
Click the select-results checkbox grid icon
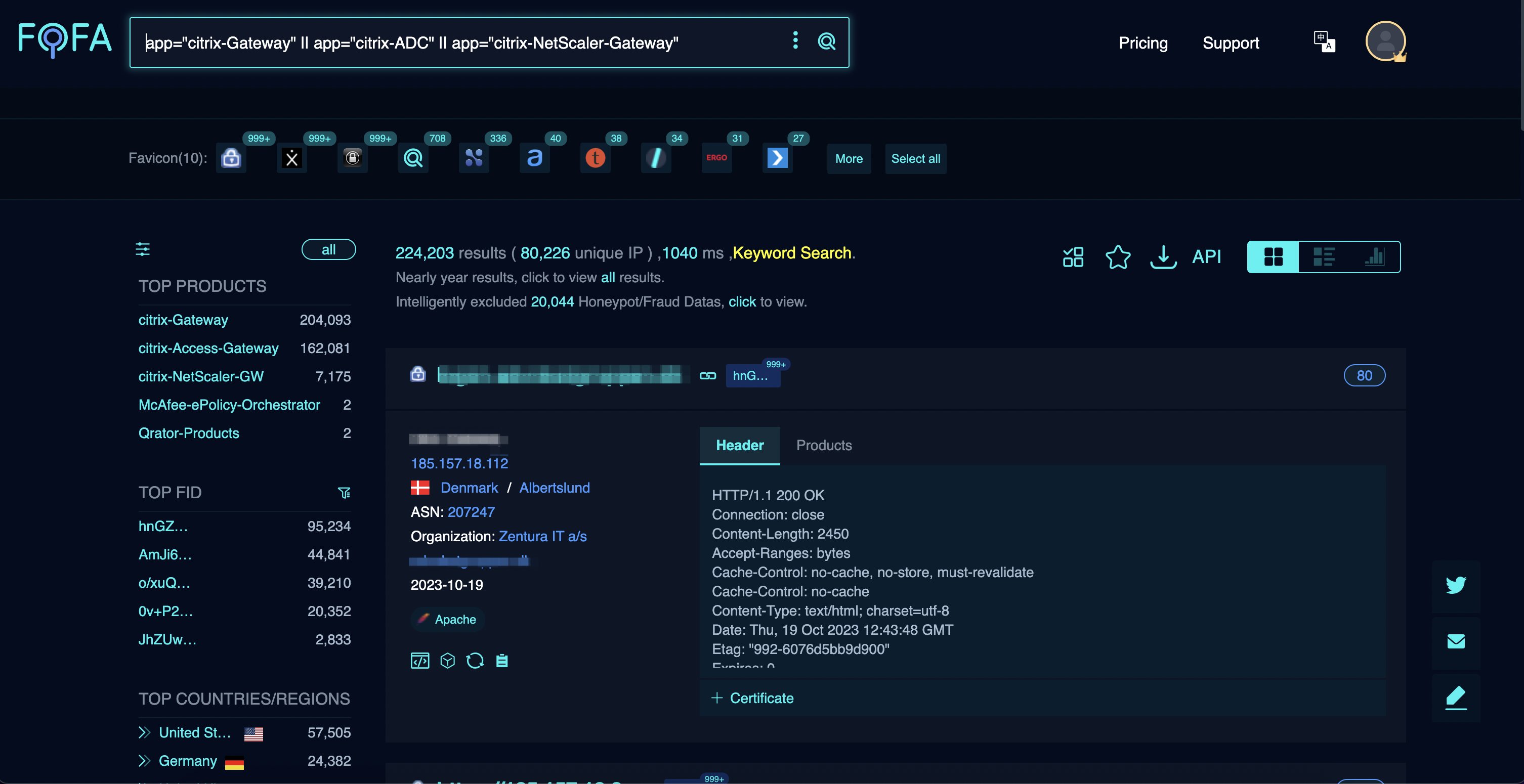[x=1073, y=256]
